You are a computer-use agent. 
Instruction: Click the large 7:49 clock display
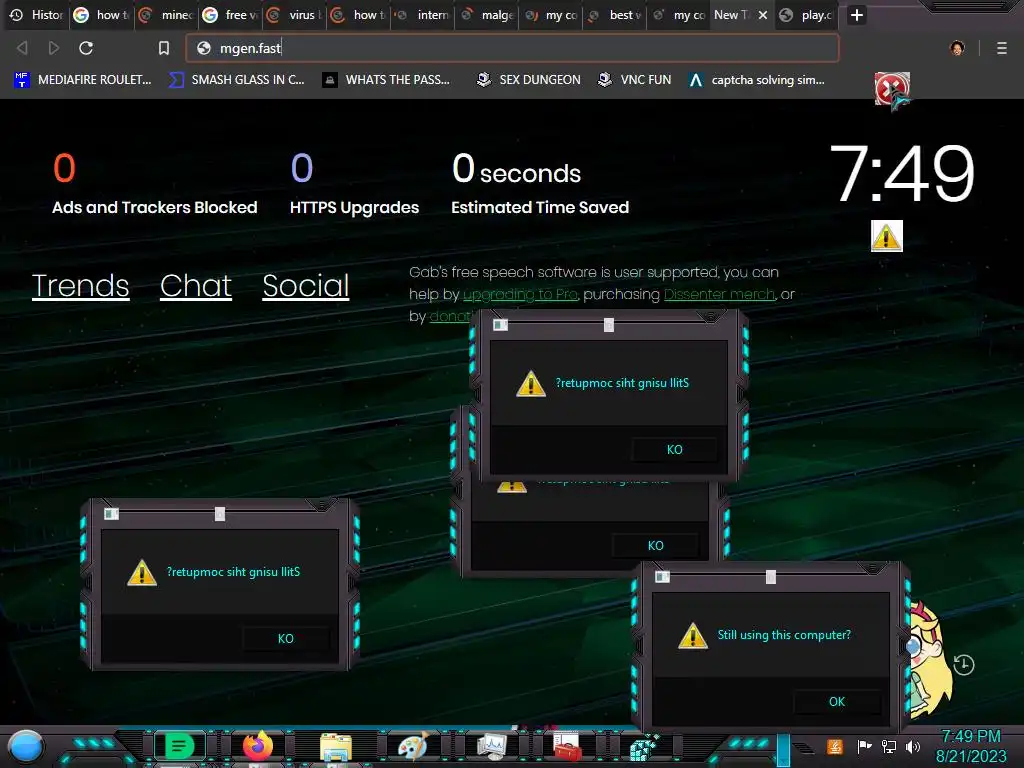[902, 174]
